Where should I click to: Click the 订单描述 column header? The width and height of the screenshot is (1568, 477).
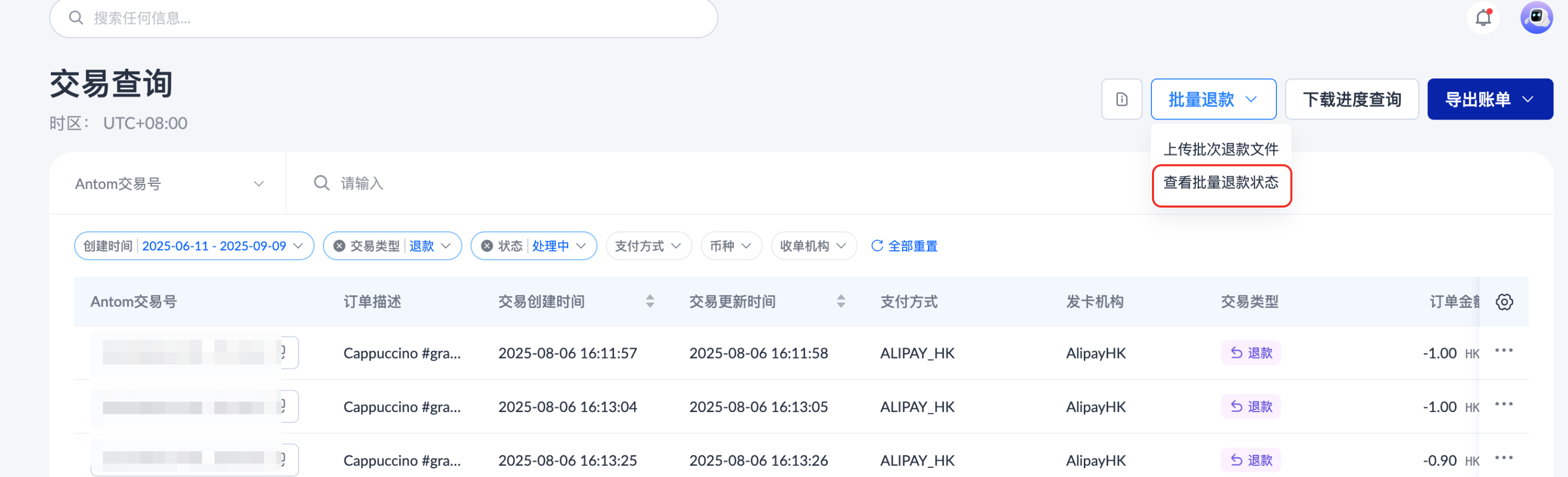372,301
